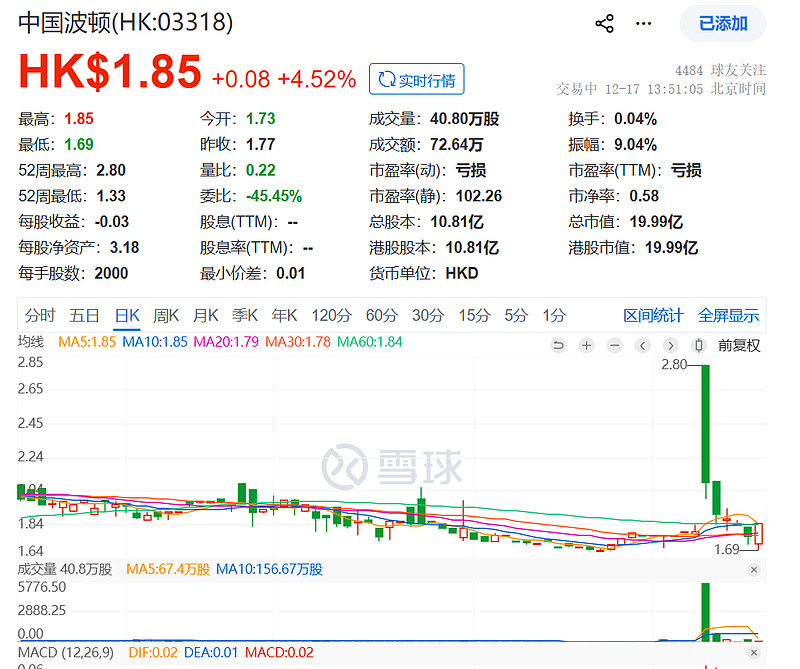Click the MA30:1.78 moving average label
Image resolution: width=800 pixels, height=669 pixels.
[x=298, y=342]
